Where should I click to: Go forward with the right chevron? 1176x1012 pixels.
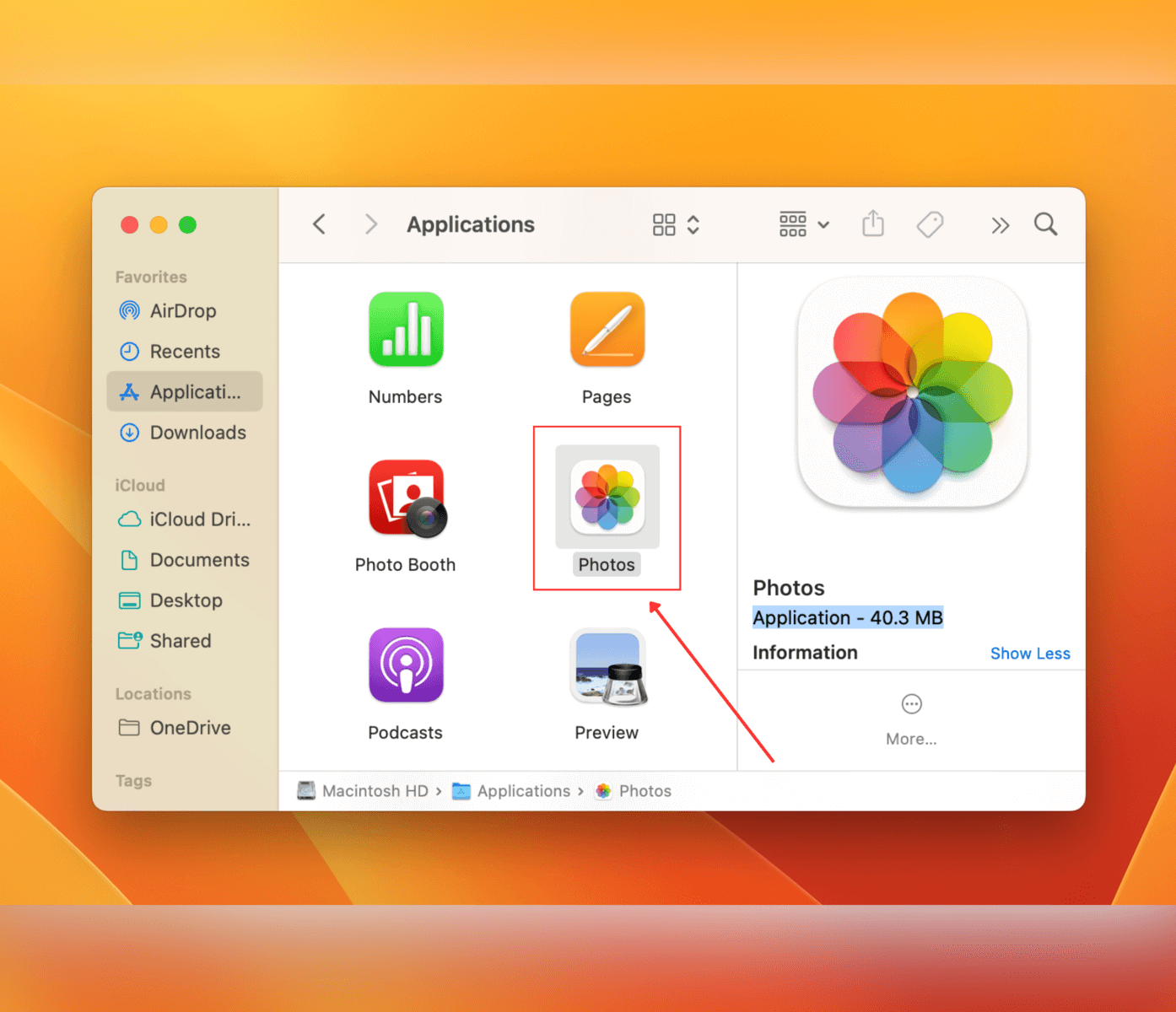(x=370, y=224)
